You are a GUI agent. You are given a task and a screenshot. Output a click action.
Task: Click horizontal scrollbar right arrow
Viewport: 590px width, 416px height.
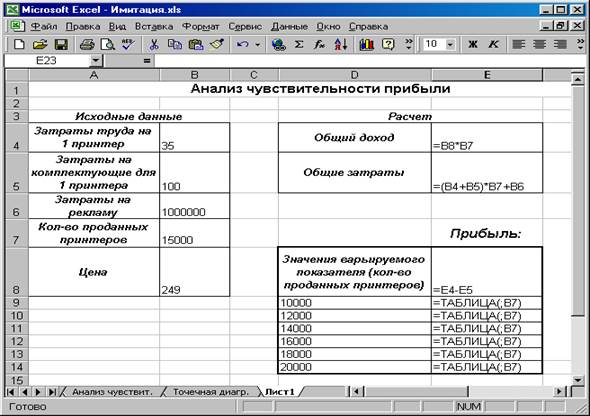pos(560,392)
